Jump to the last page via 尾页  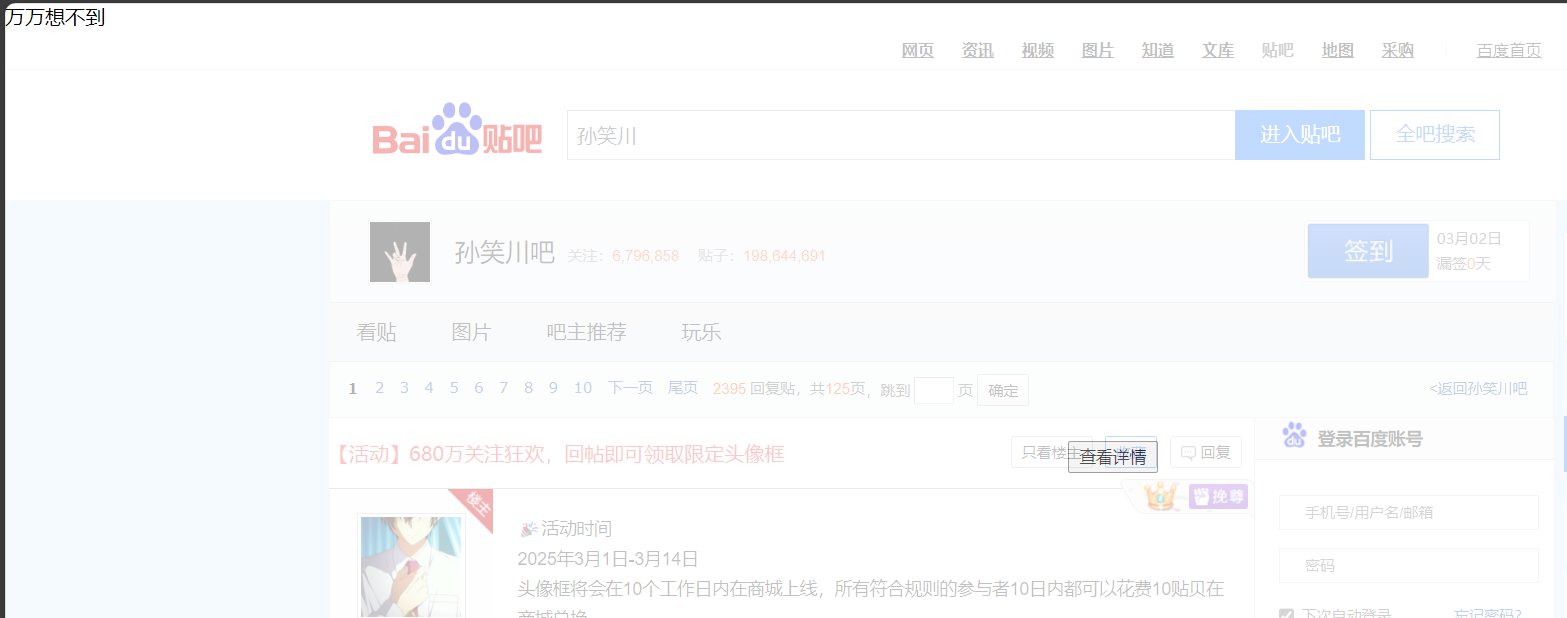point(683,388)
